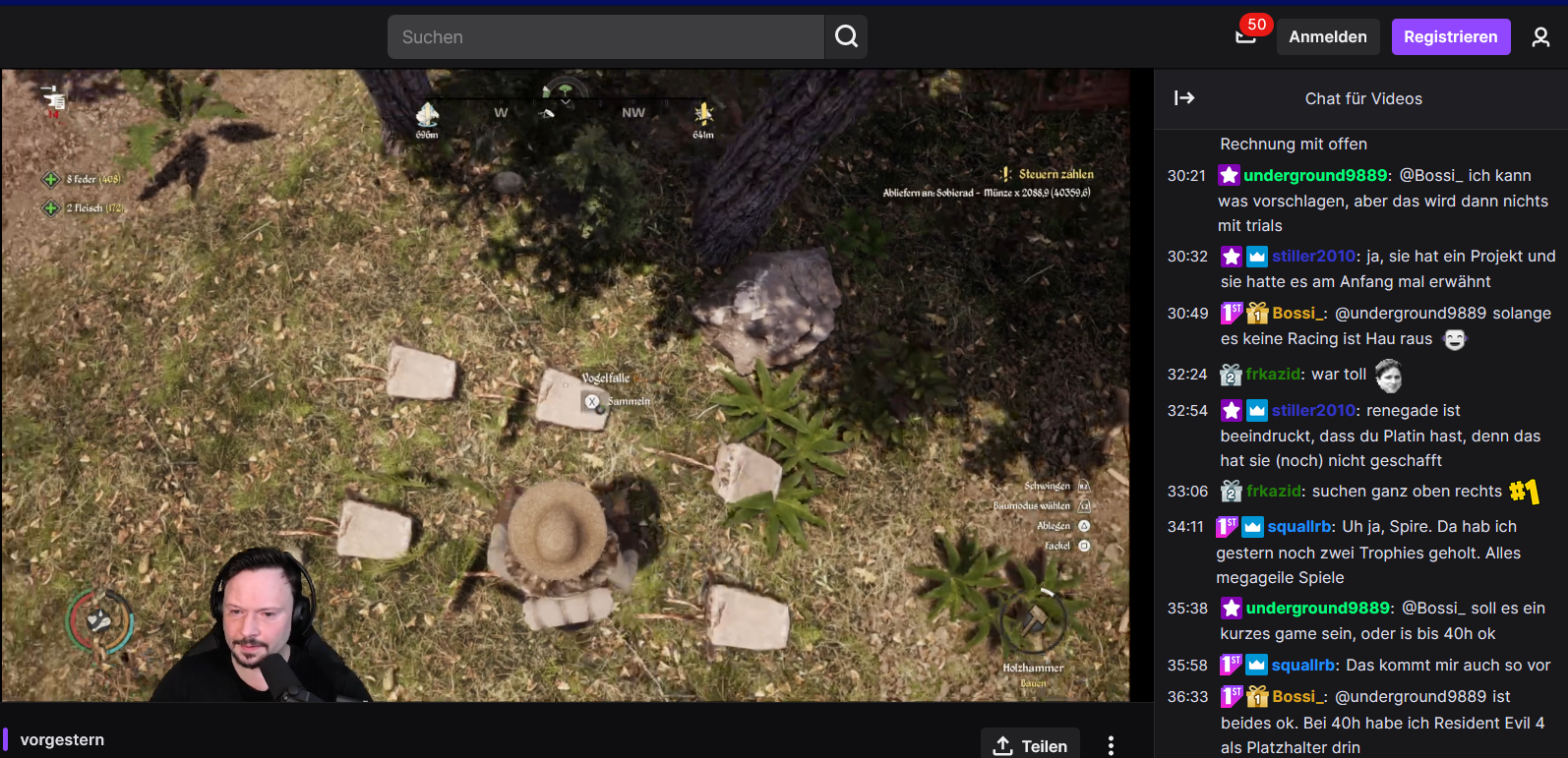Click the Teilen share button
The height and width of the screenshot is (758, 1568).
[x=1030, y=745]
